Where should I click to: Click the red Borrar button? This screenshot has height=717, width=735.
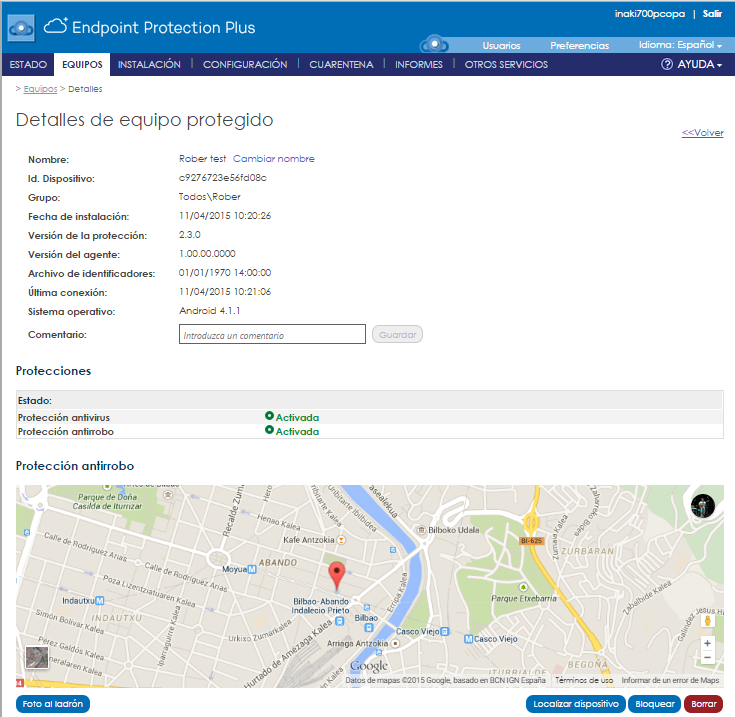[704, 704]
